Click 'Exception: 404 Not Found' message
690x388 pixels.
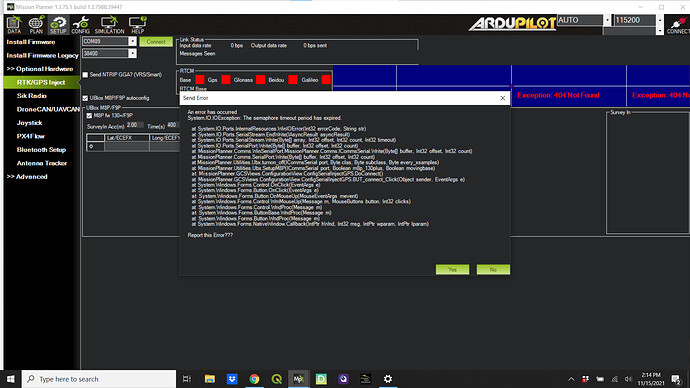[558, 95]
